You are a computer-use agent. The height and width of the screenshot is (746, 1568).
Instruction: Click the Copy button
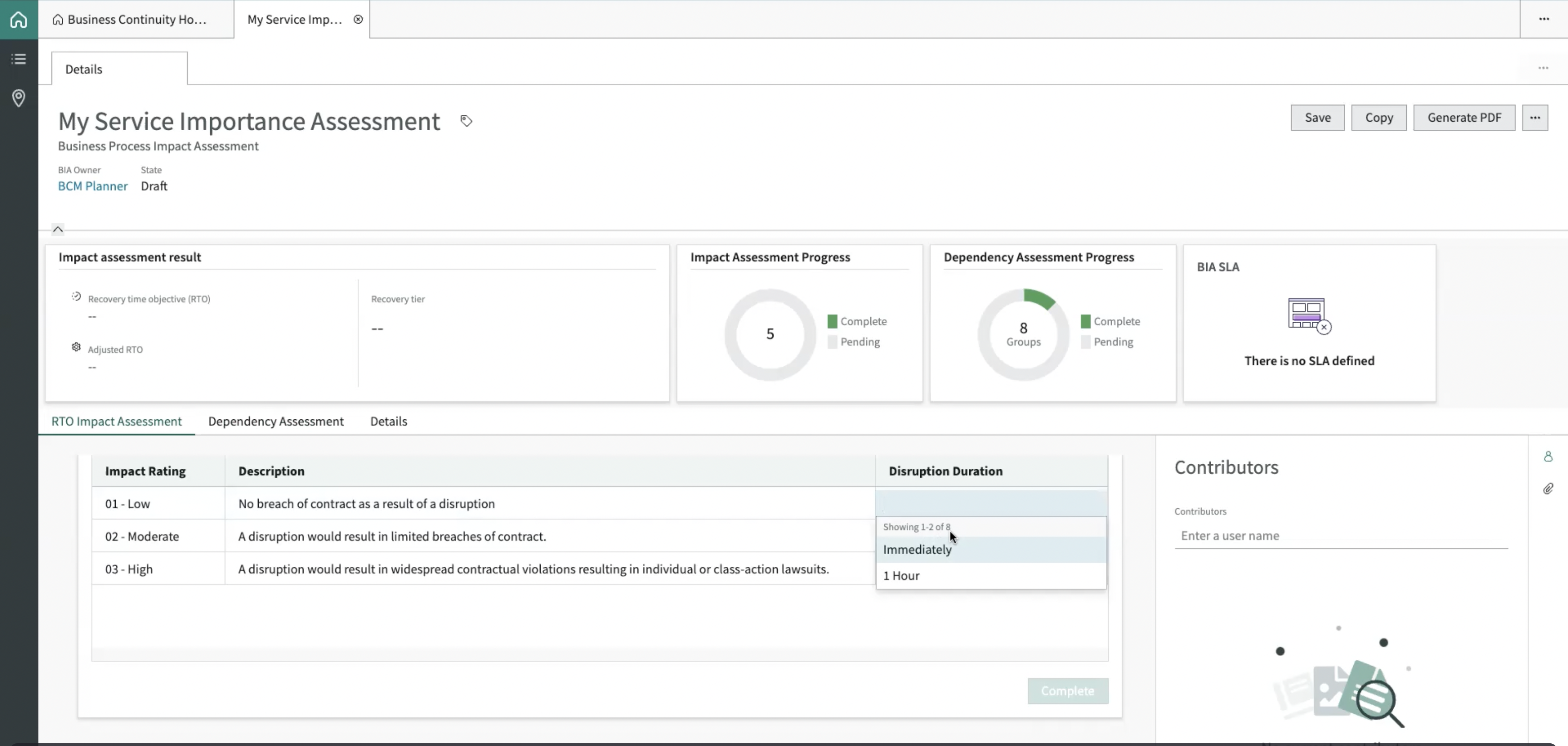[x=1379, y=118]
